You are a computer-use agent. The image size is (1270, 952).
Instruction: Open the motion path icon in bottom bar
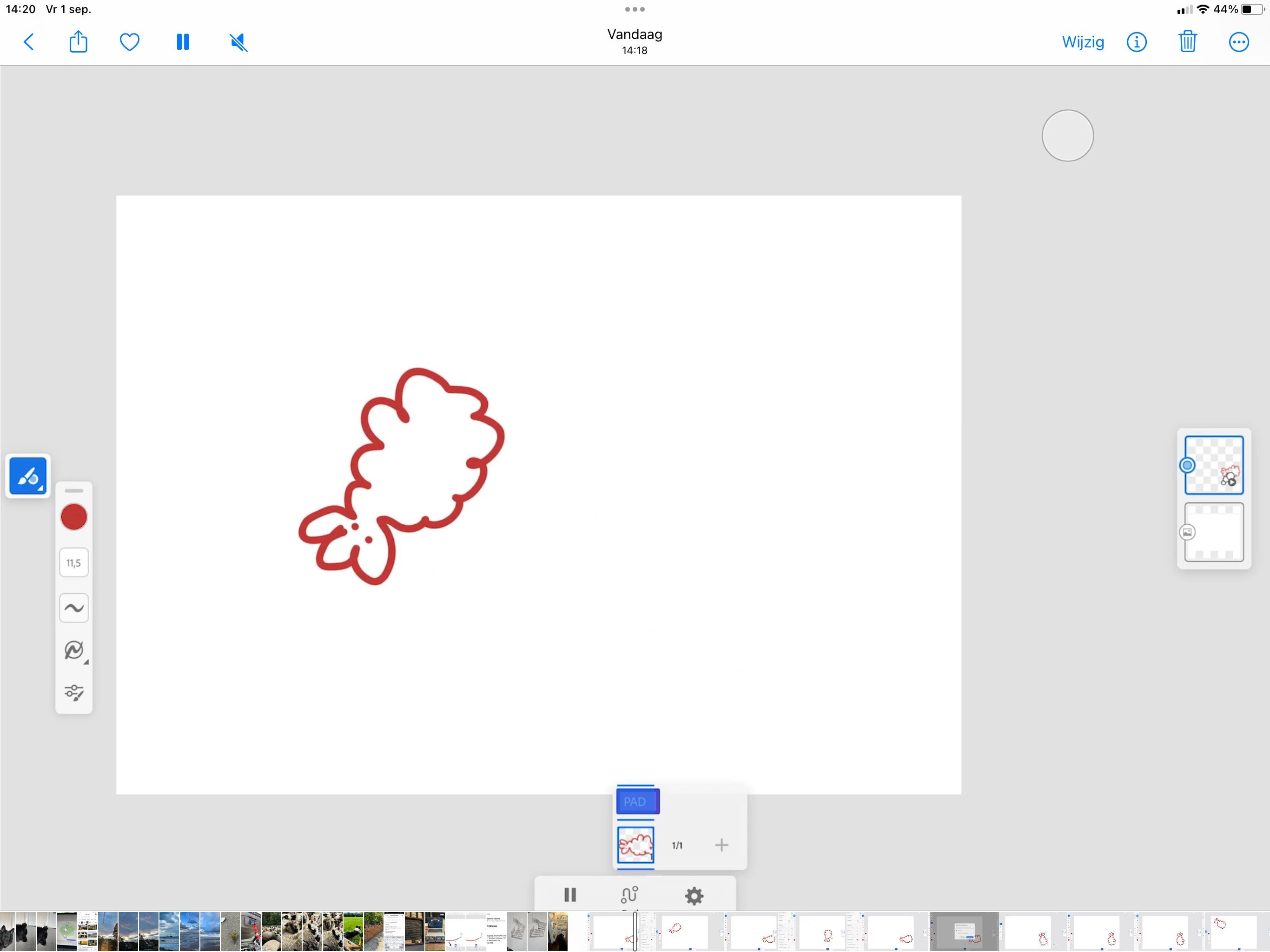click(x=629, y=894)
